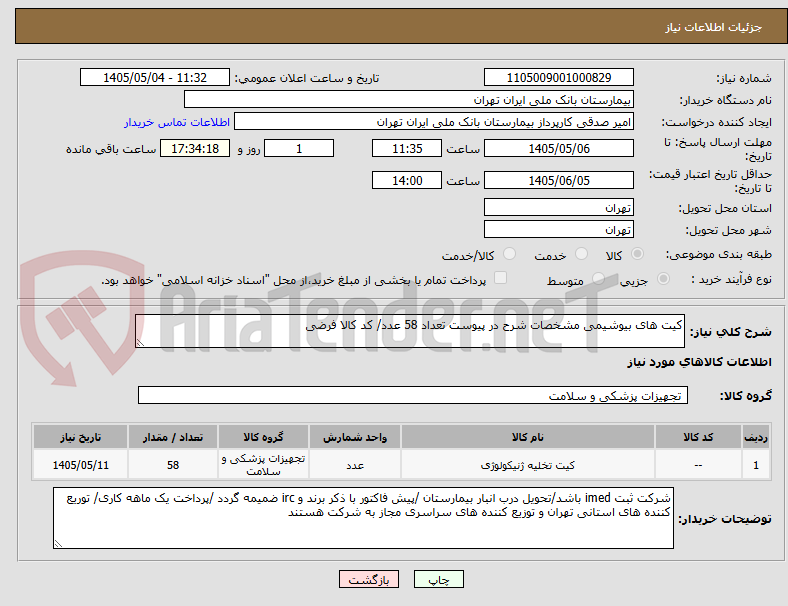Click the delivery province field تهران
This screenshot has height=606, width=788.
[559, 207]
